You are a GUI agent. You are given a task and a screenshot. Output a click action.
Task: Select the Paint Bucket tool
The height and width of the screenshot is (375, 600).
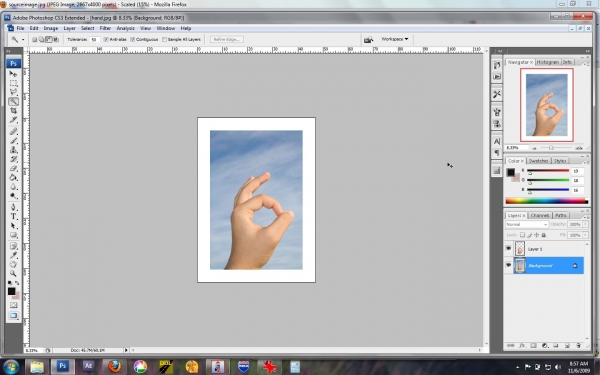pyautogui.click(x=13, y=178)
